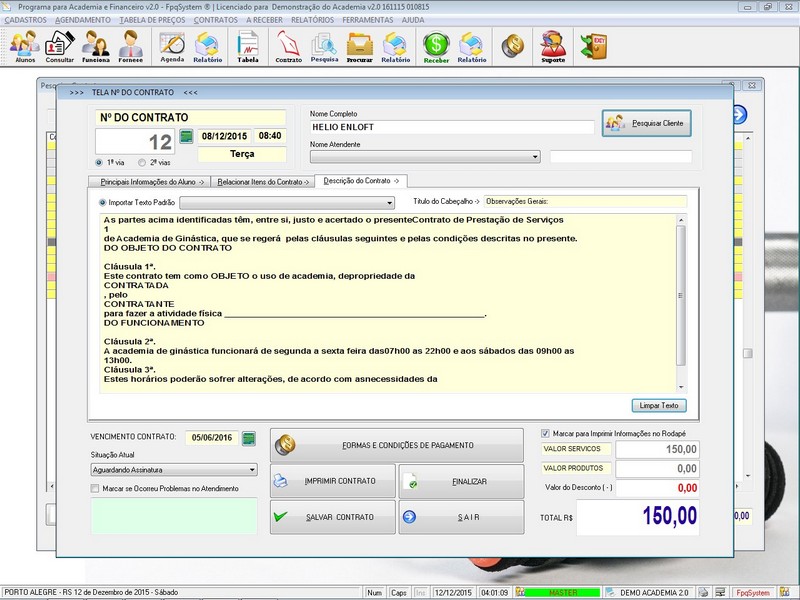Open the Relatório icon beside Procurar

tap(395, 47)
